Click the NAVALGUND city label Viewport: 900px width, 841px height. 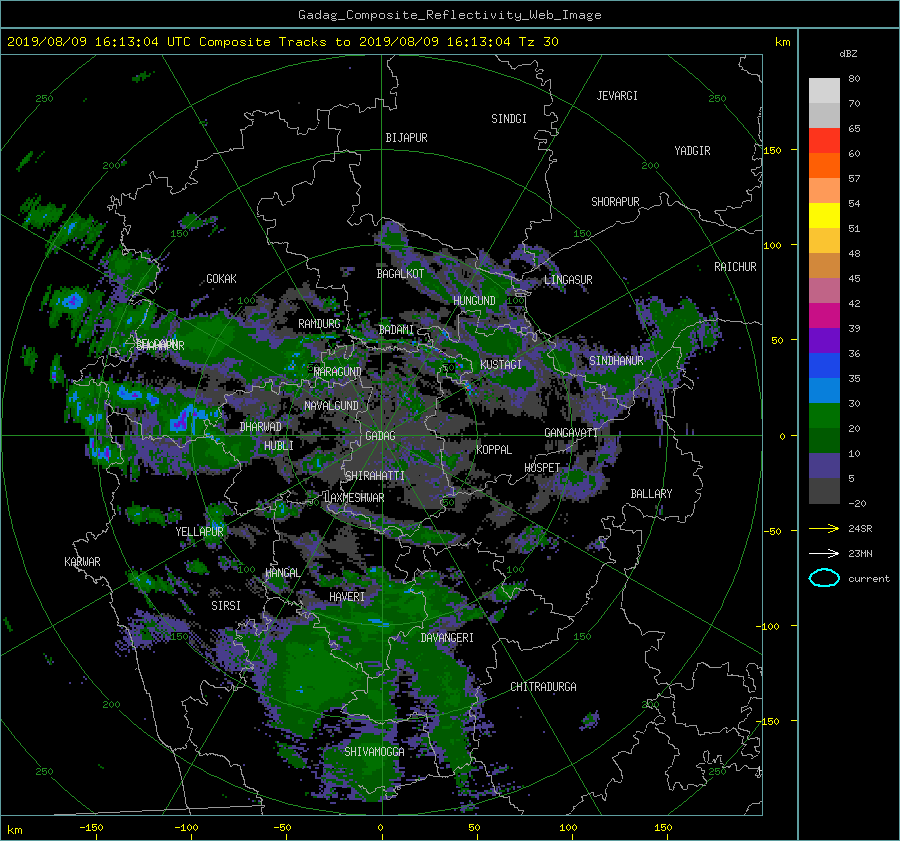(331, 406)
